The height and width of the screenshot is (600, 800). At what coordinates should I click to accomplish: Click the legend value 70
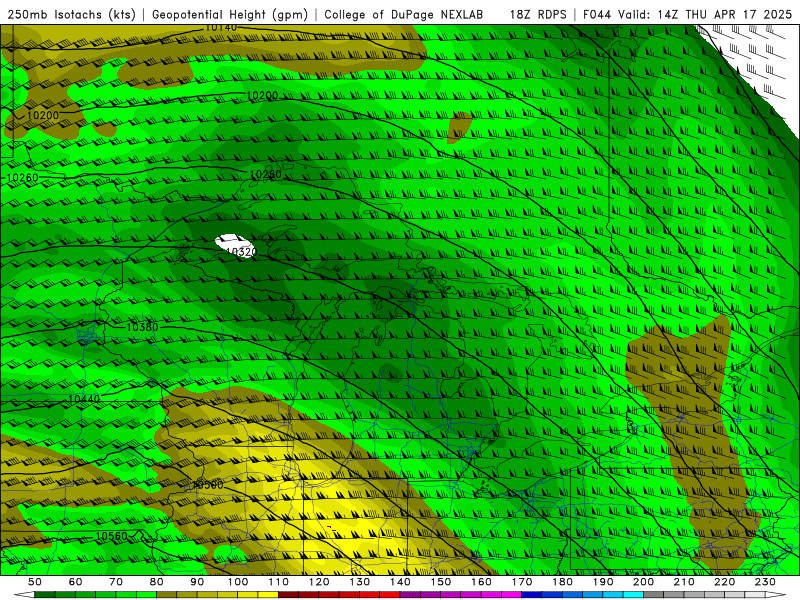[116, 582]
